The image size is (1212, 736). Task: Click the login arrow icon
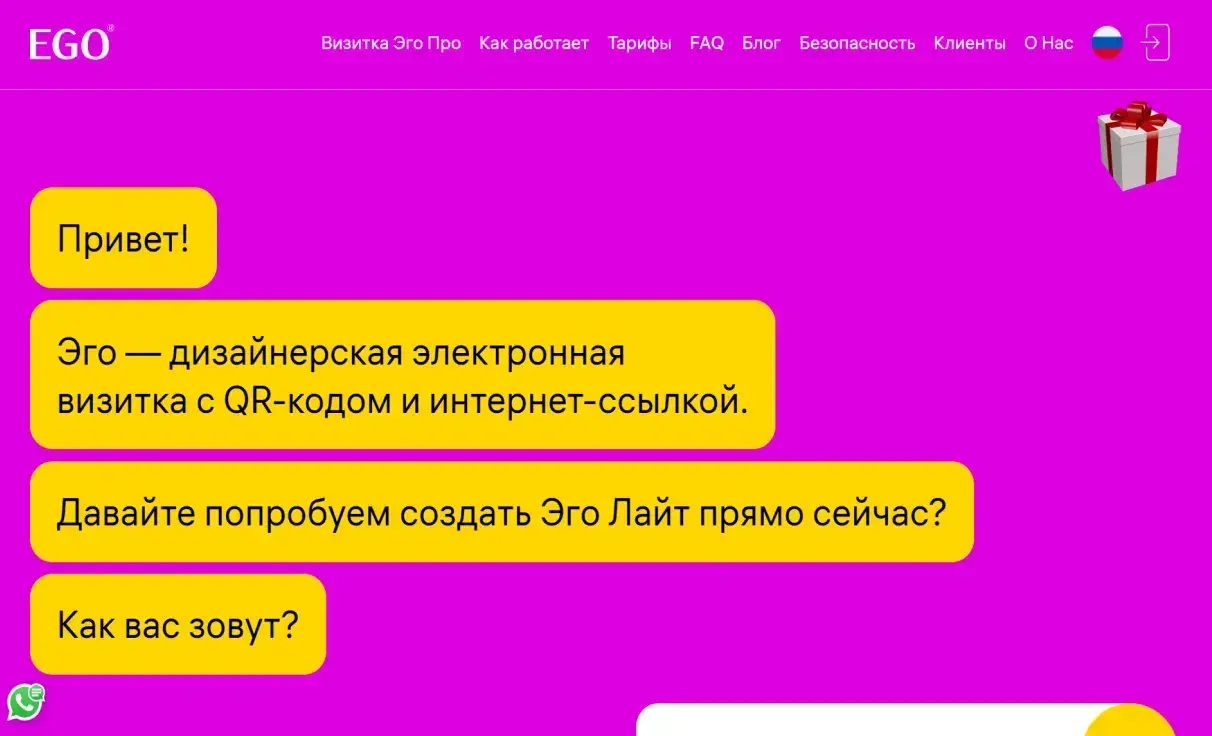coord(1154,43)
